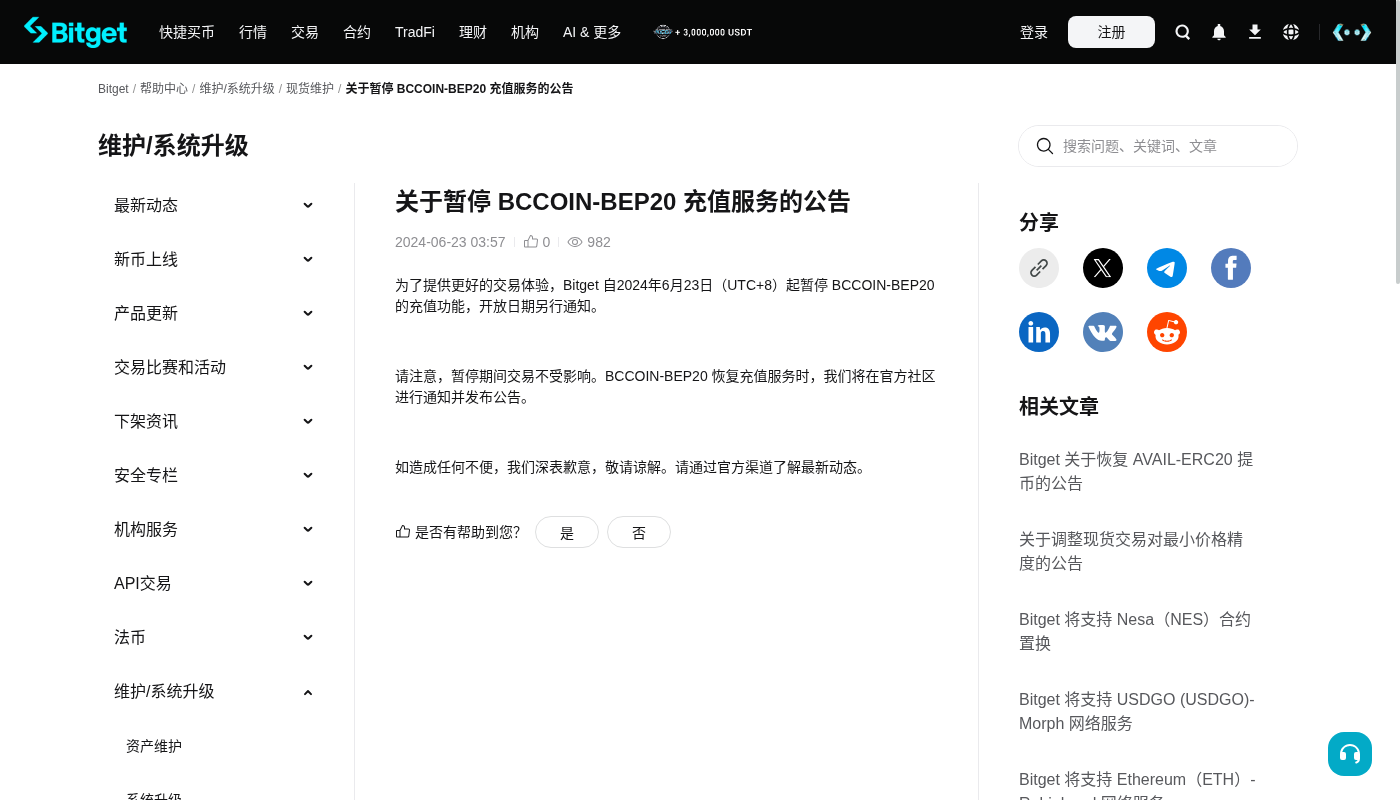Answer 否 to the helpful question
Viewport: 1400px width, 800px height.
[x=639, y=532]
